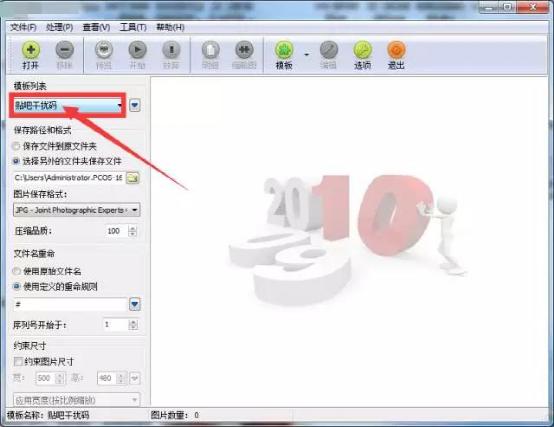
Task: Click the folder browse icon beside save path
Action: pyautogui.click(x=133, y=177)
